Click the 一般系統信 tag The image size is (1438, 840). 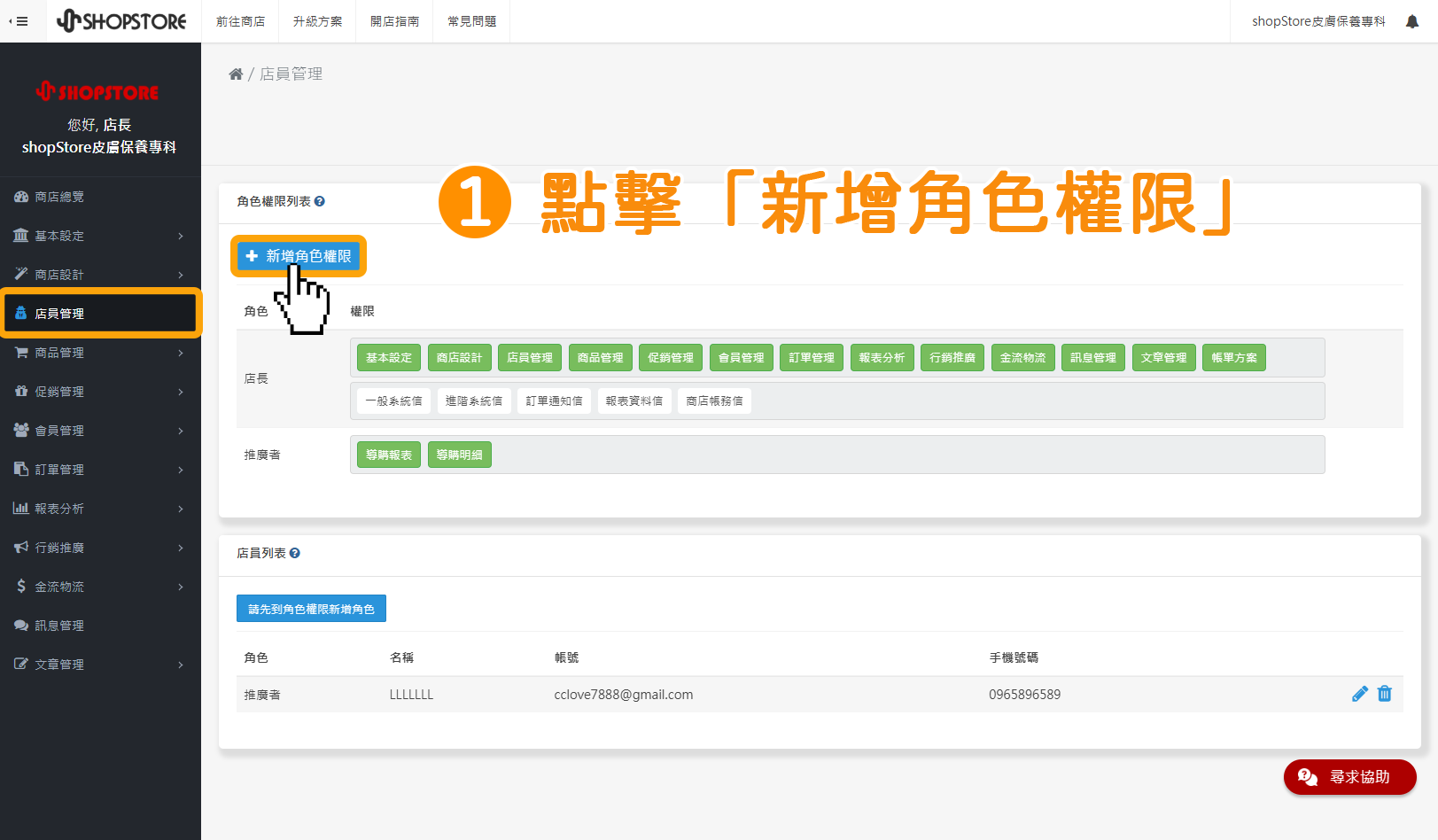393,401
